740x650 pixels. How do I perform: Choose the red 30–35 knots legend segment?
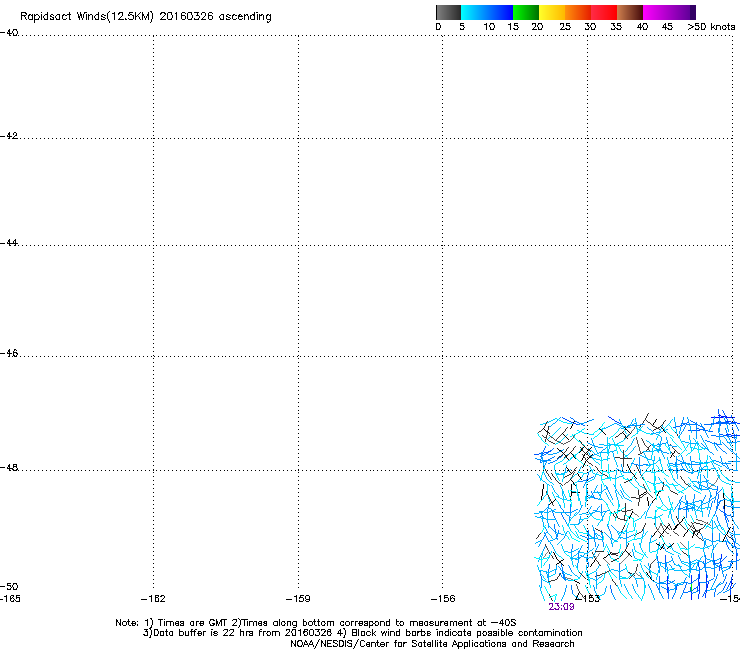point(604,12)
